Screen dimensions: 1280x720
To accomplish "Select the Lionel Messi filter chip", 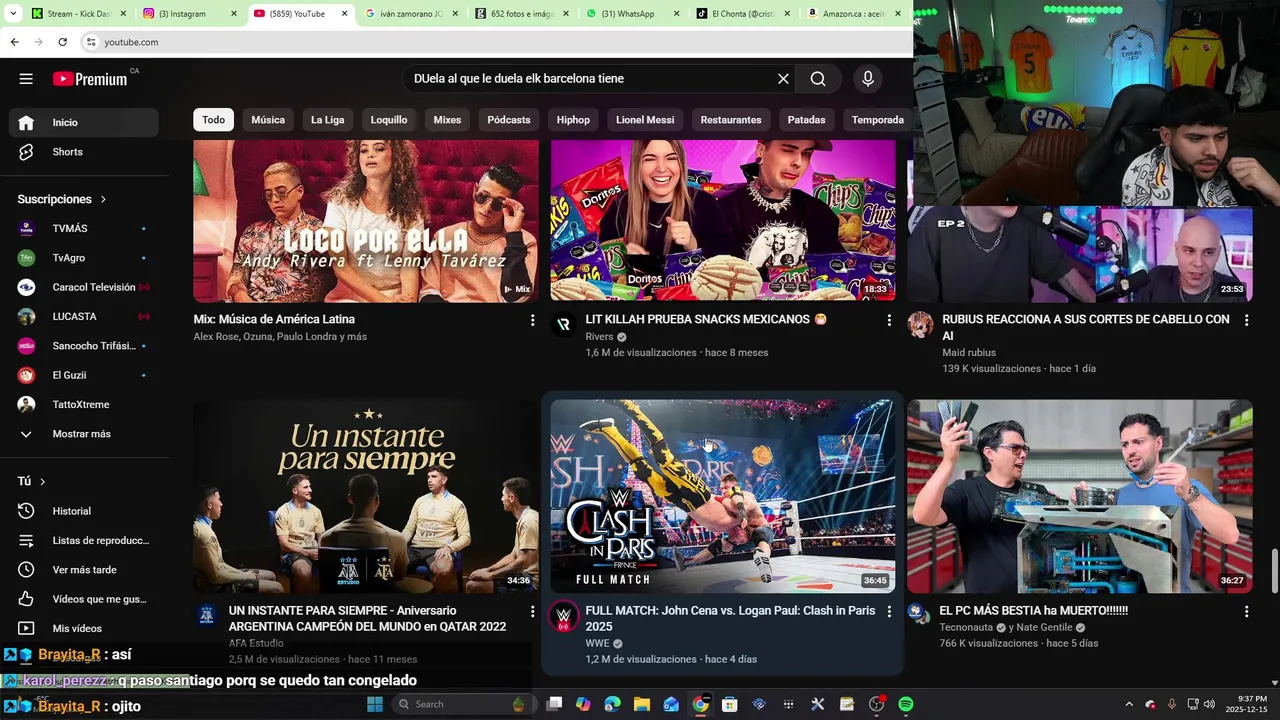I will 645,120.
